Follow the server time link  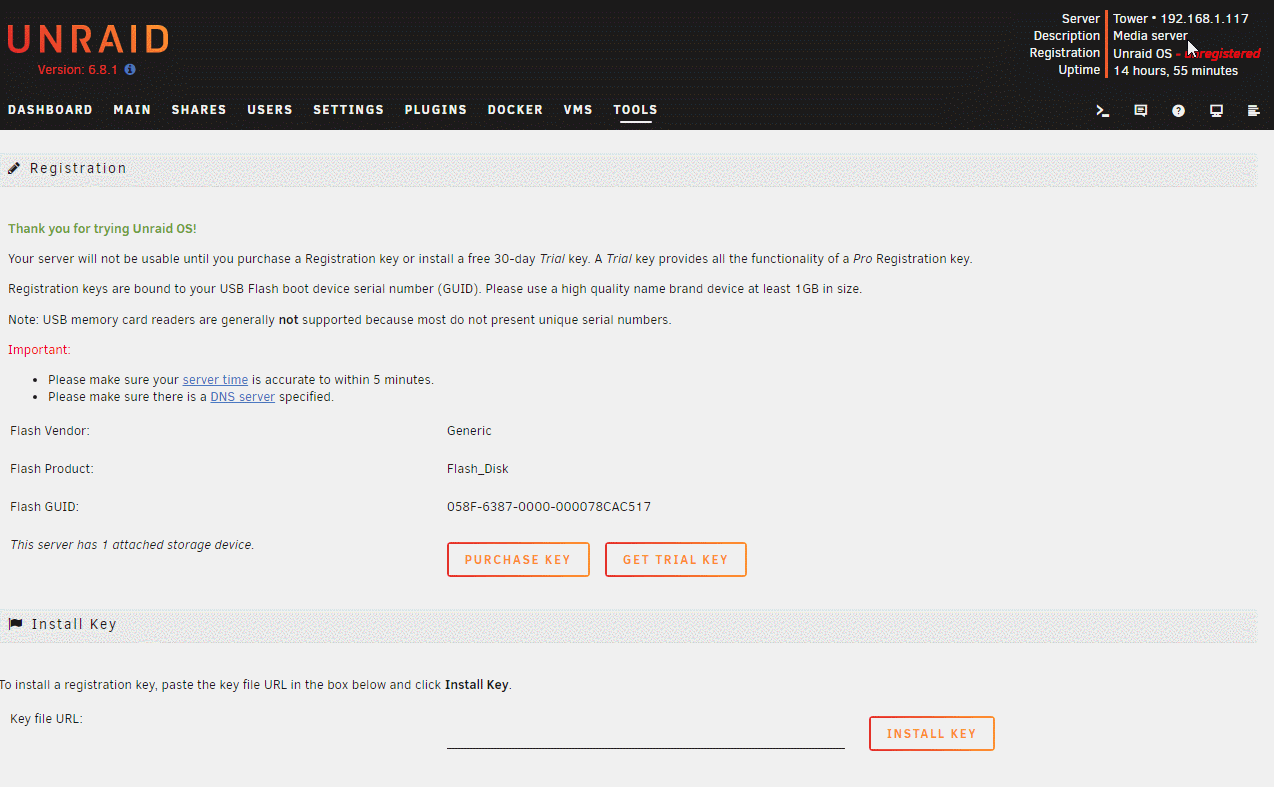[215, 380]
